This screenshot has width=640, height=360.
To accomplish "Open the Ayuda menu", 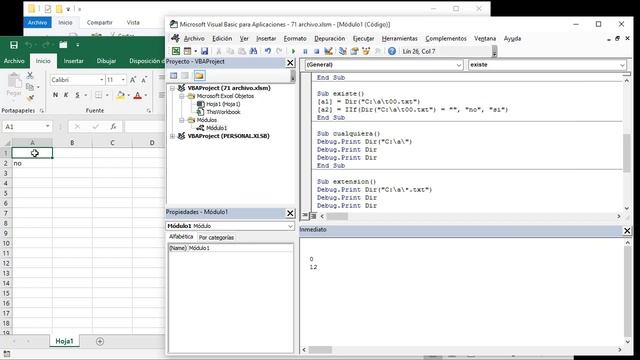I will [x=512, y=38].
